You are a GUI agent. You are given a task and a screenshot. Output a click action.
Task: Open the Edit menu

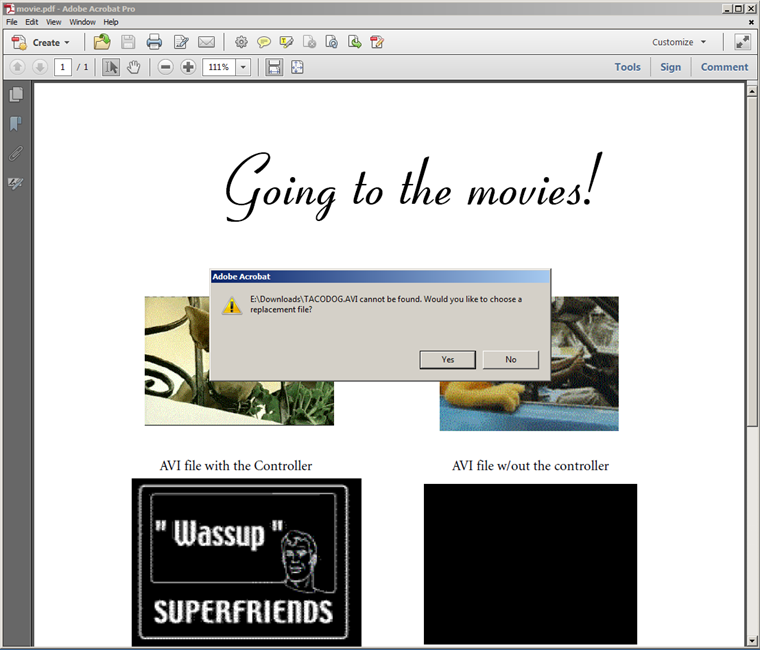click(x=32, y=21)
